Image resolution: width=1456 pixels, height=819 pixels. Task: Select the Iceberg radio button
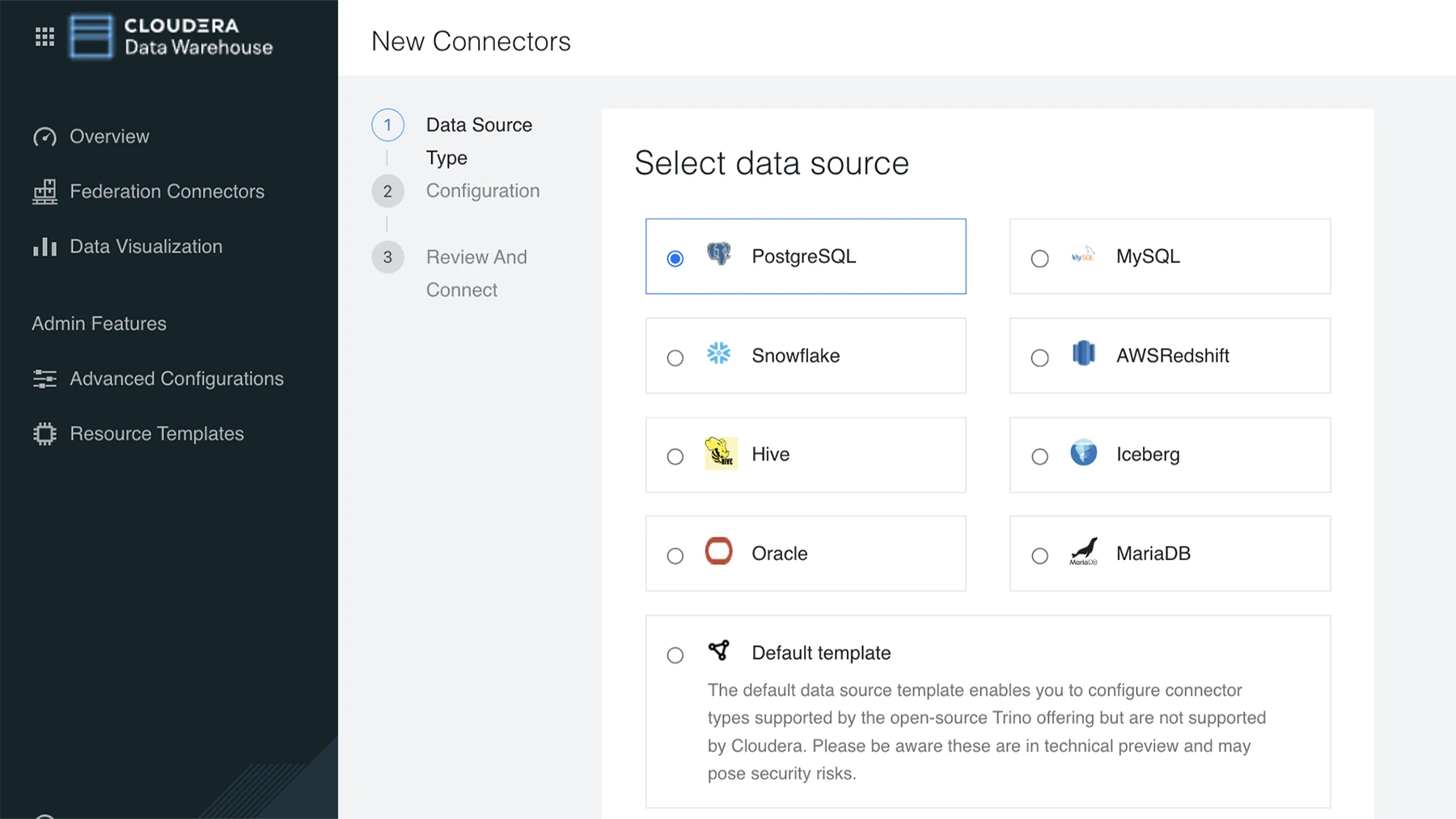pyautogui.click(x=1039, y=456)
